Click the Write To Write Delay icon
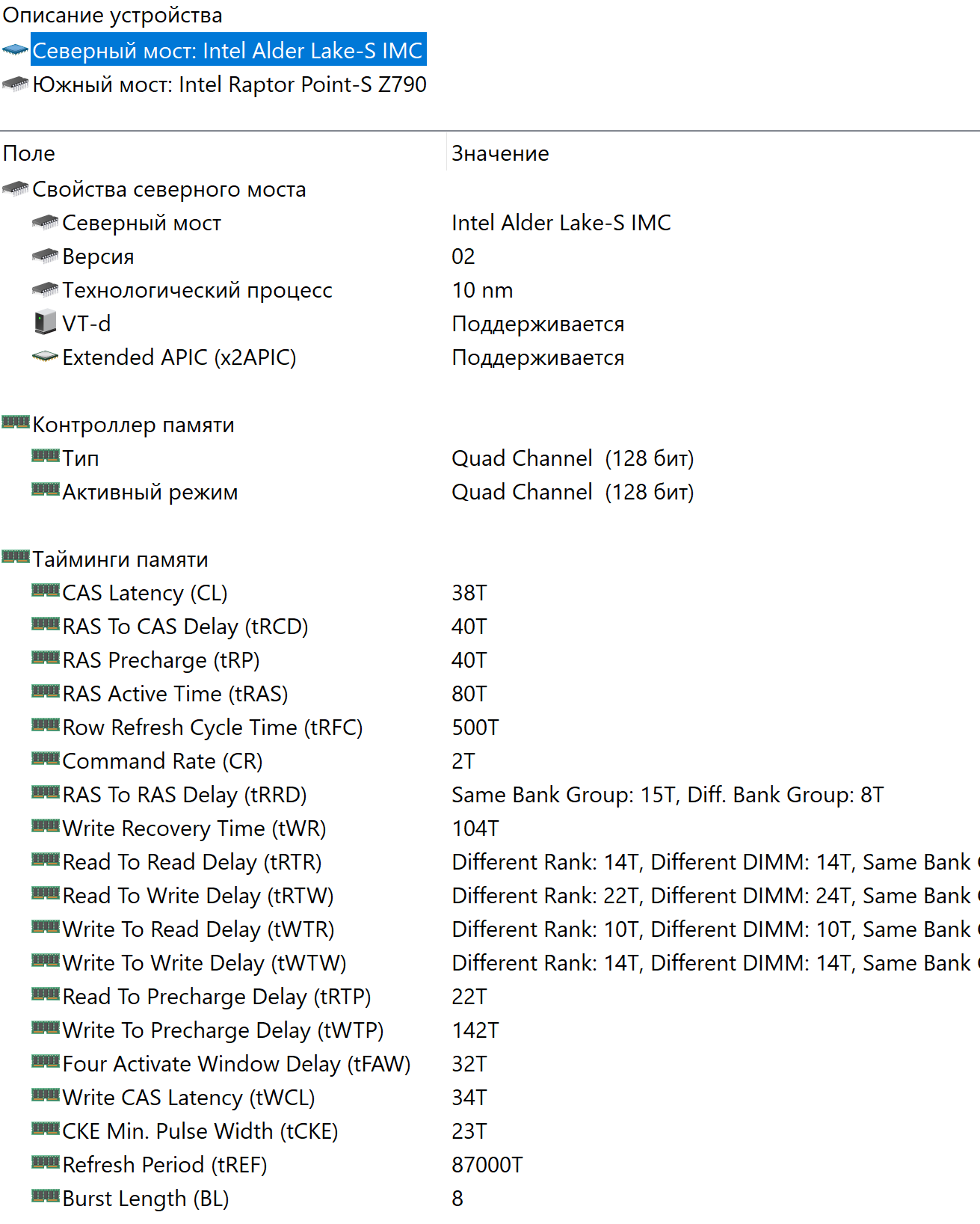 pos(45,961)
